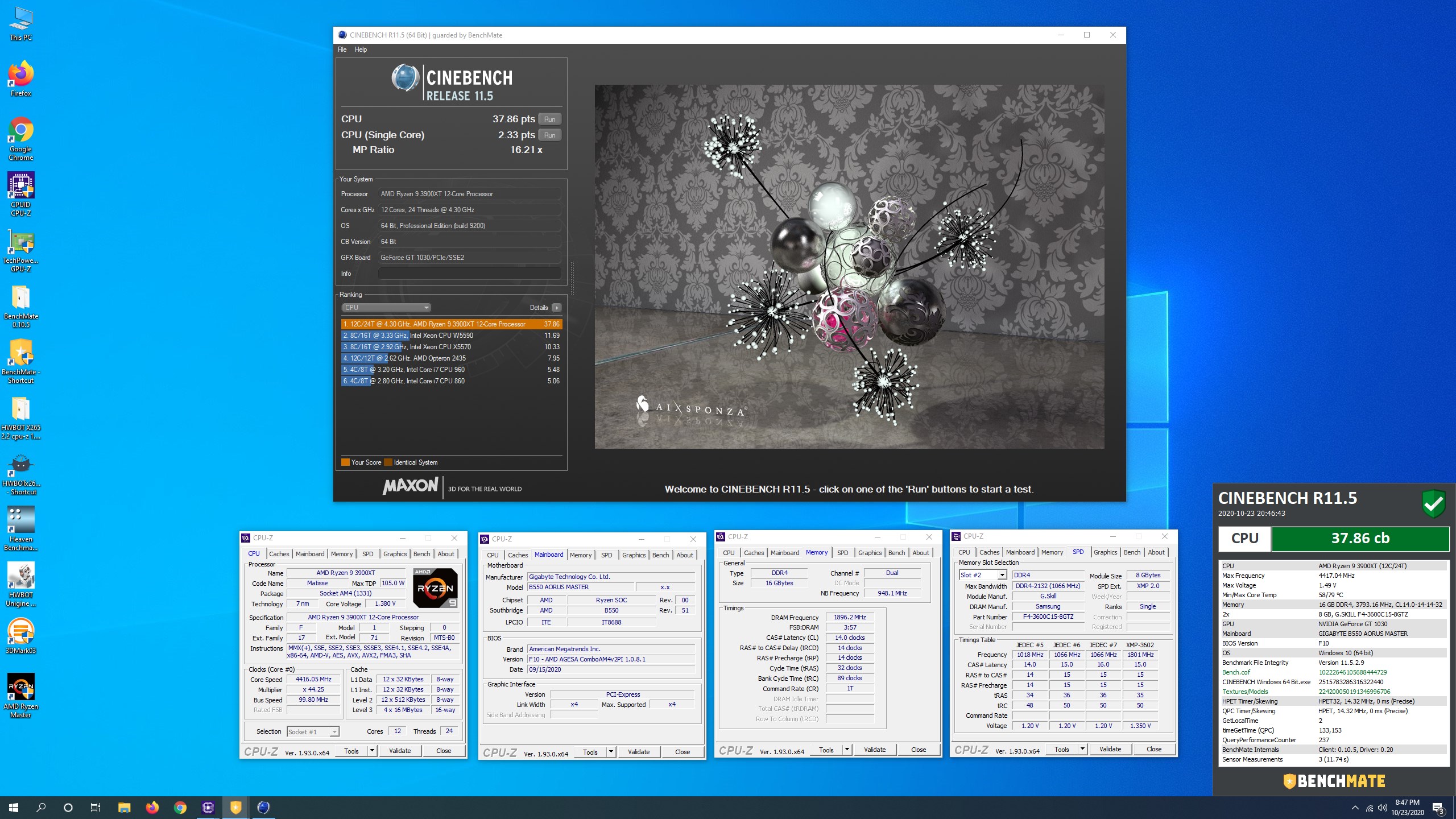
Task: Click the Cinebench rendered scene image
Action: pyautogui.click(x=849, y=267)
